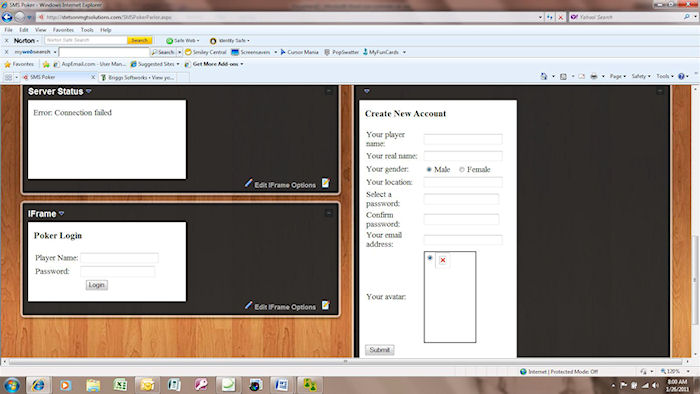Open Word from the taskbar

pos(281,385)
